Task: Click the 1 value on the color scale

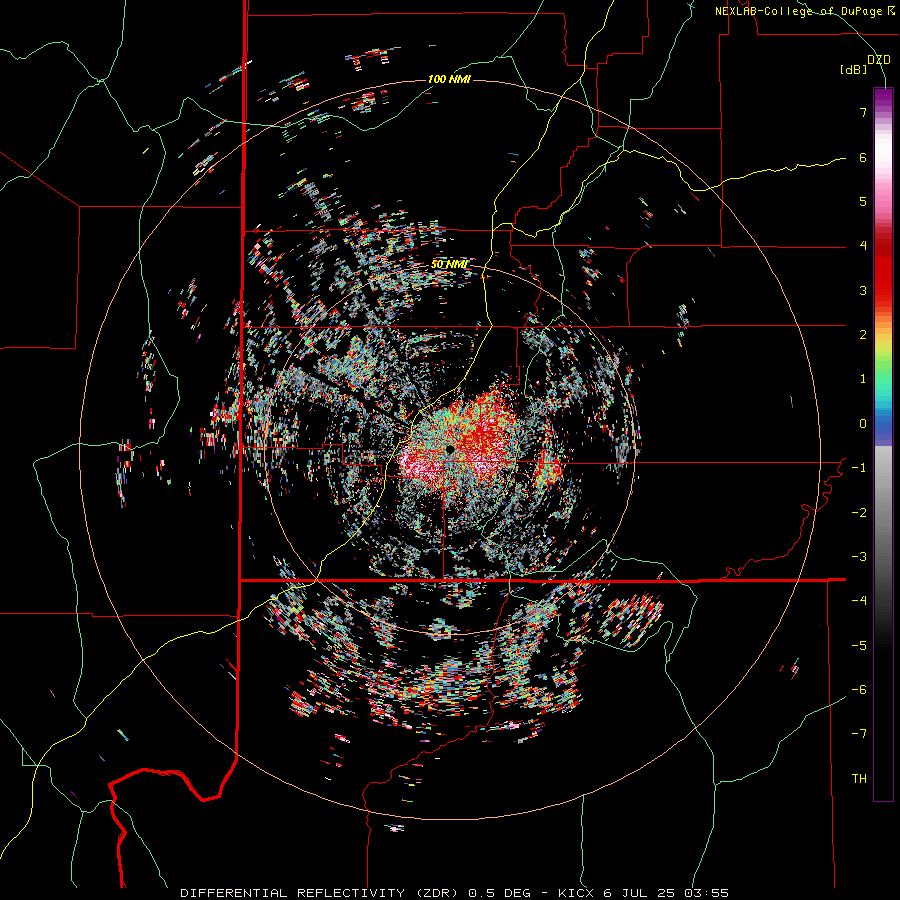Action: pos(863,379)
